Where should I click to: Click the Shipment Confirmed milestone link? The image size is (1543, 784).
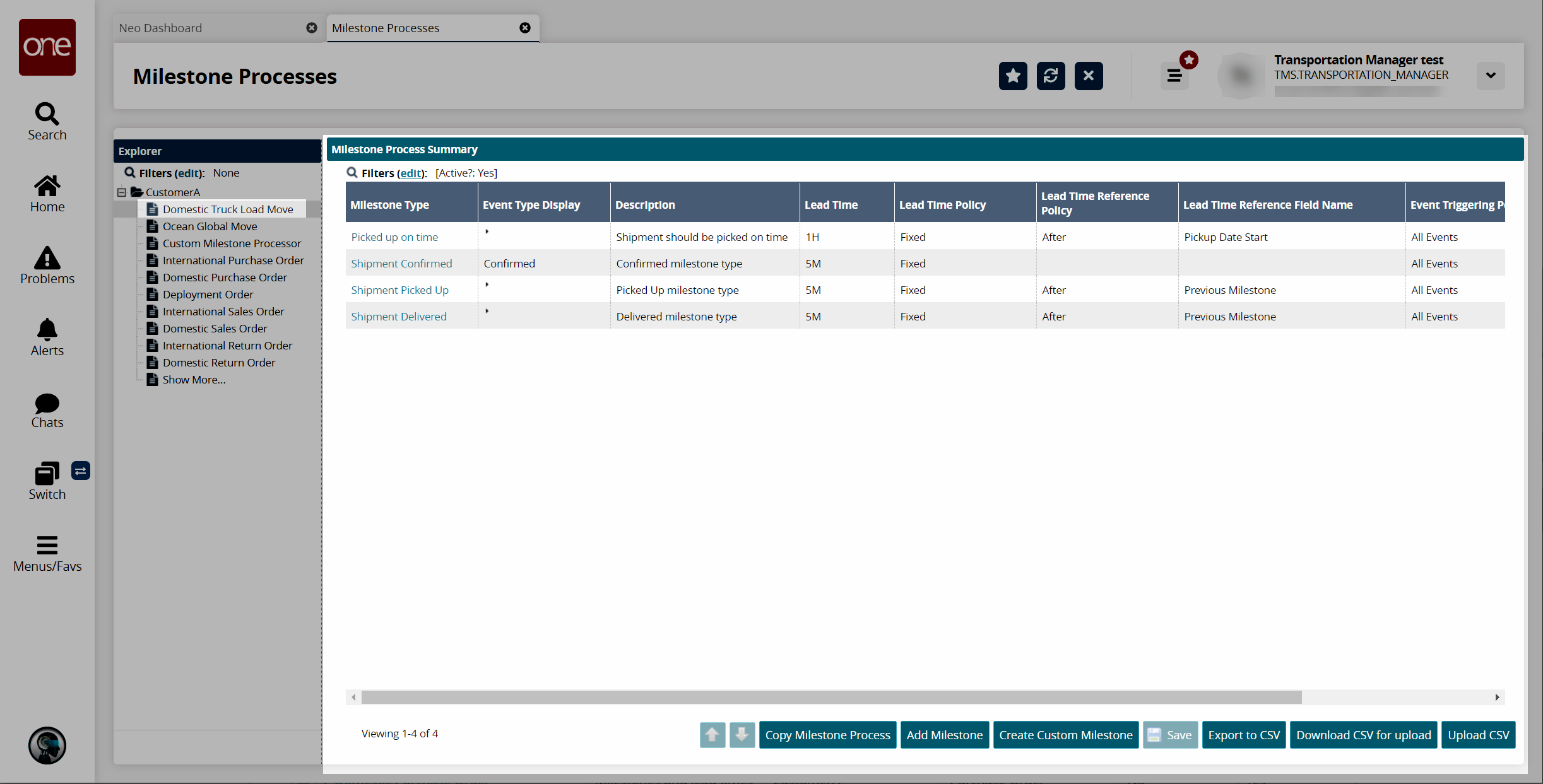point(402,263)
